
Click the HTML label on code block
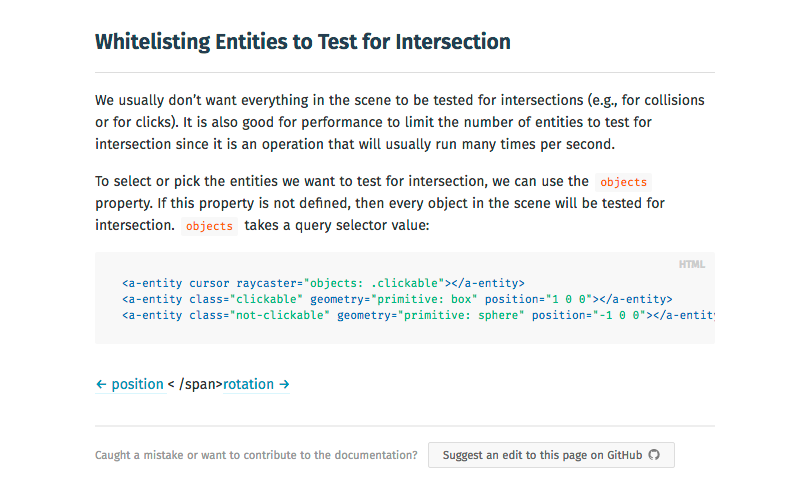[692, 264]
